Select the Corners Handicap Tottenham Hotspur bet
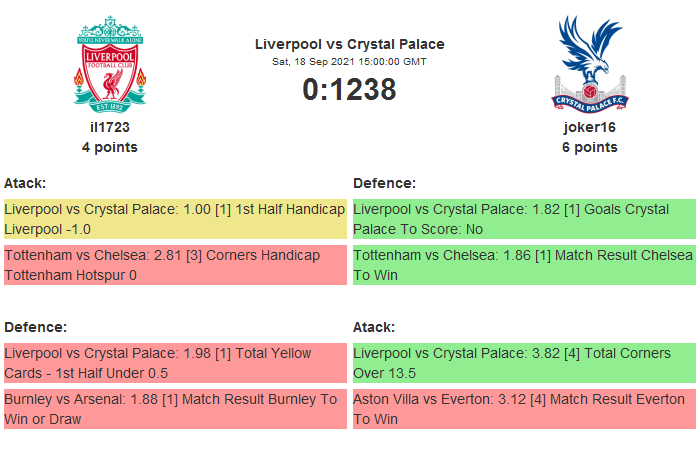 coord(175,265)
